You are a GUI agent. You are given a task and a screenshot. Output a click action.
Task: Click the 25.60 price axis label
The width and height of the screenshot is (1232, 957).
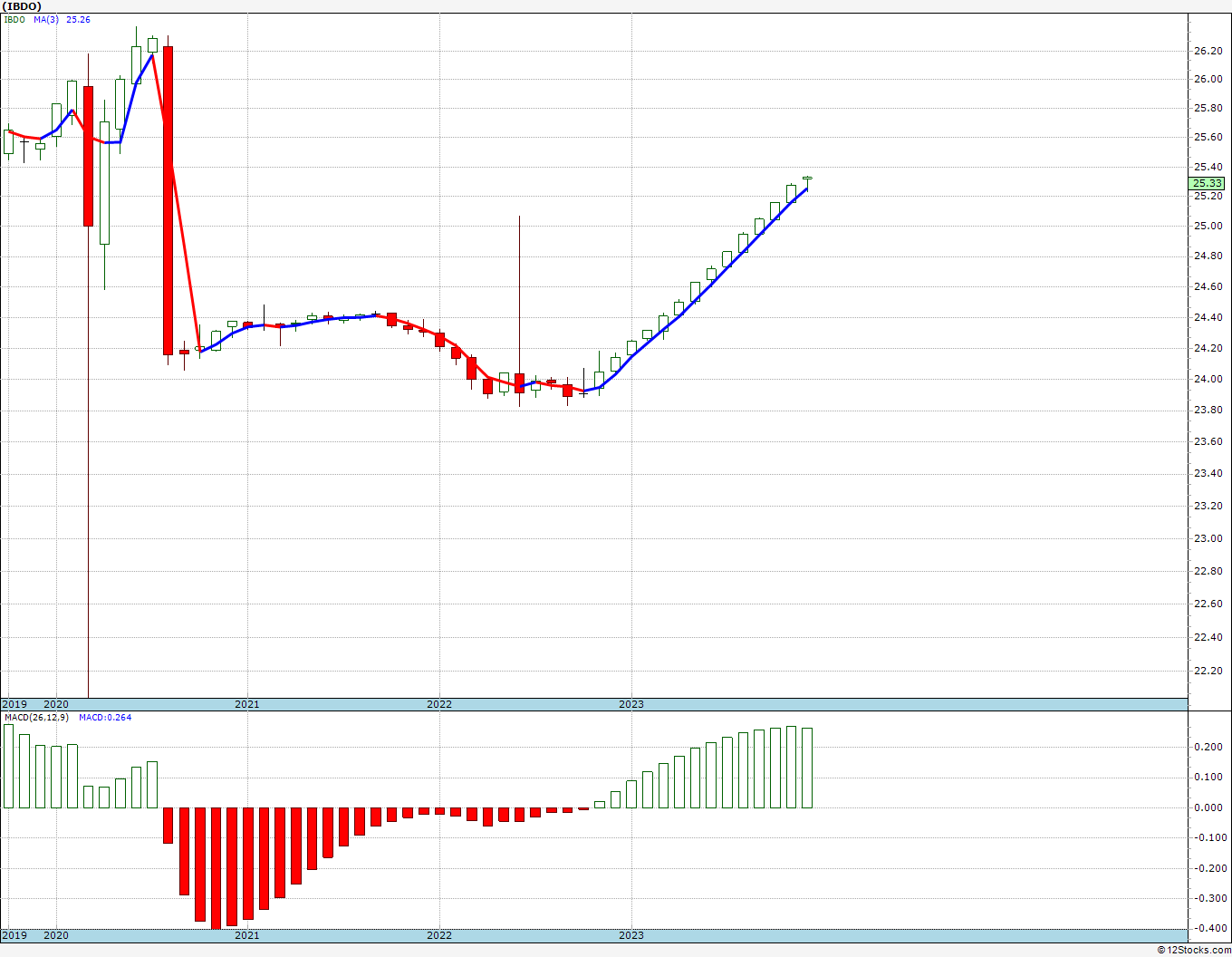1208,137
